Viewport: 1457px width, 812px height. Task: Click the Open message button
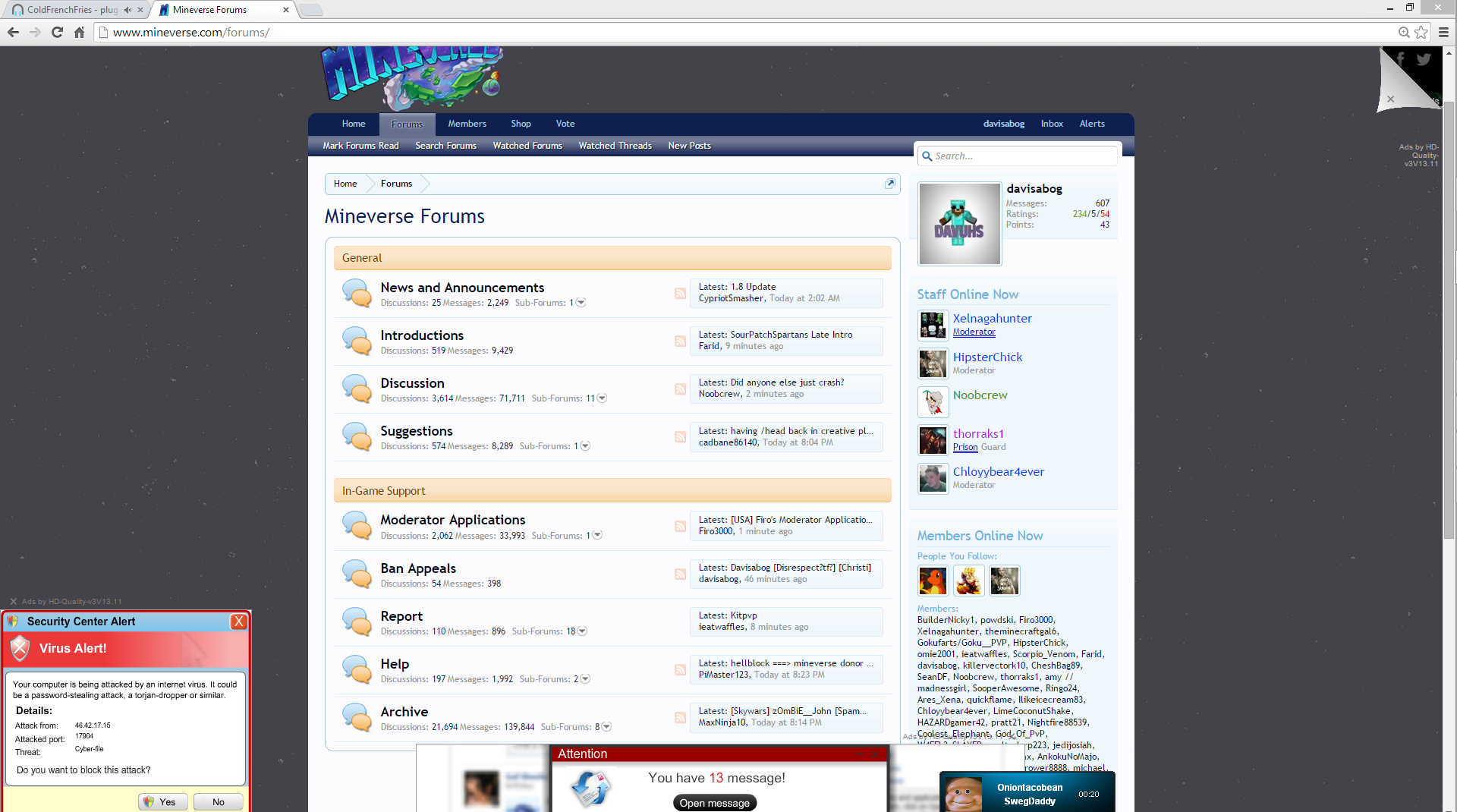tap(714, 803)
